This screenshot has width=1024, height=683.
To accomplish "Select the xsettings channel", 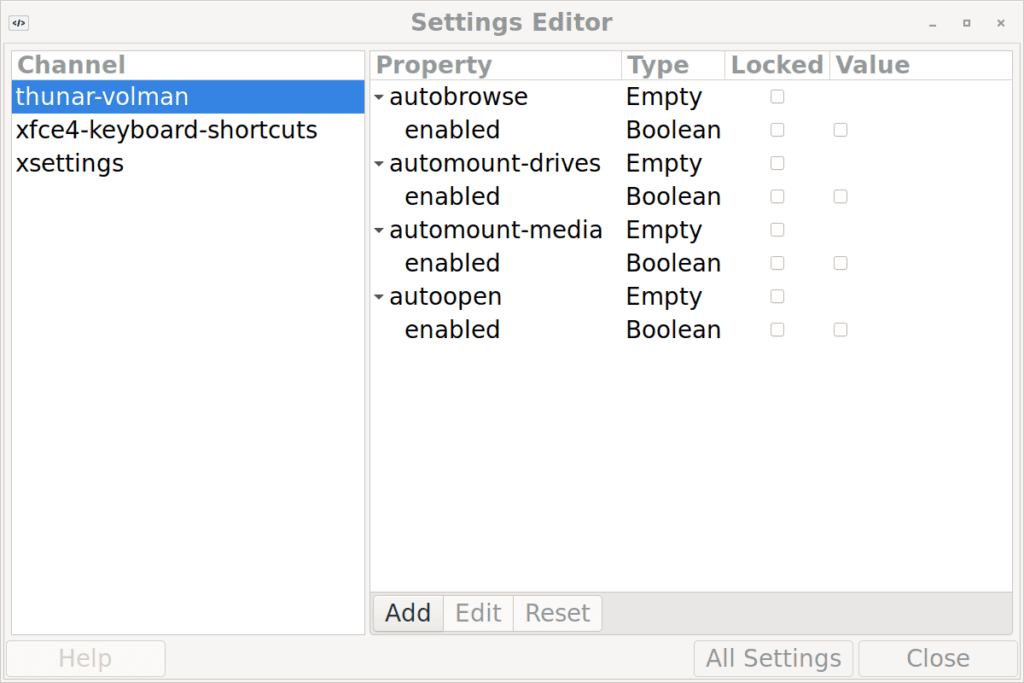I will click(x=70, y=163).
